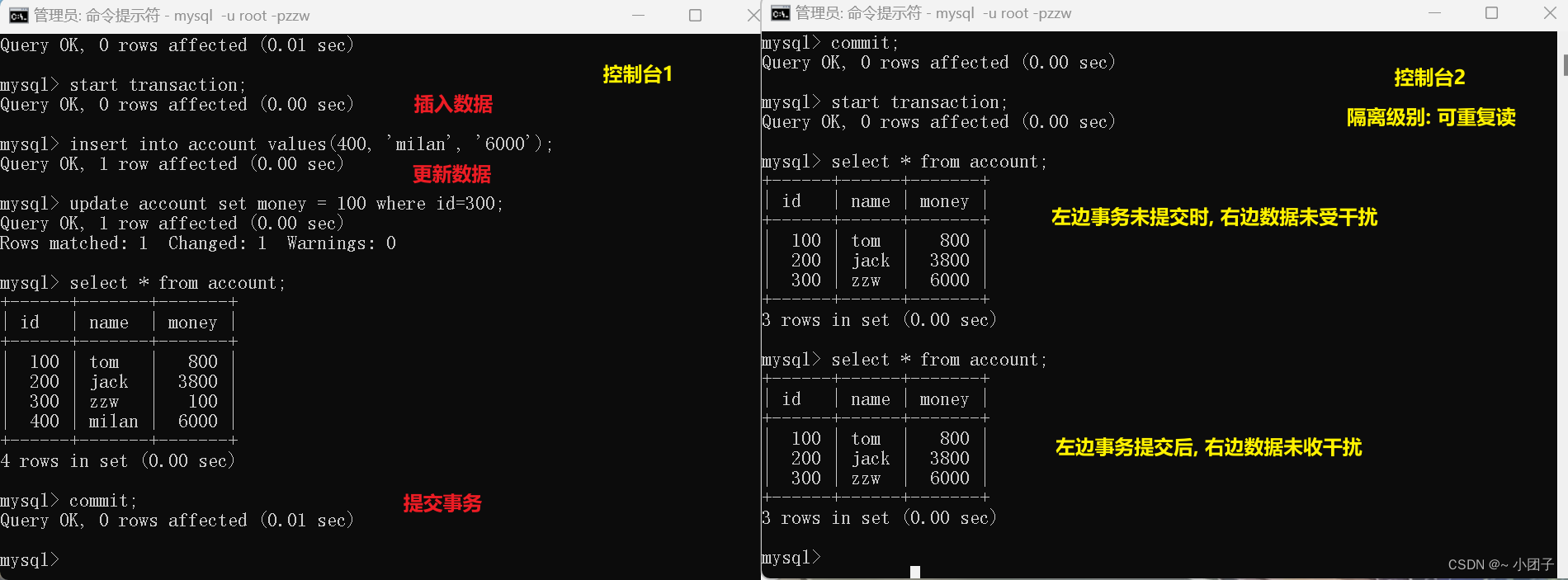Screen dimensions: 1568x580
Task: Minimize the right command prompt window
Action: (1434, 13)
